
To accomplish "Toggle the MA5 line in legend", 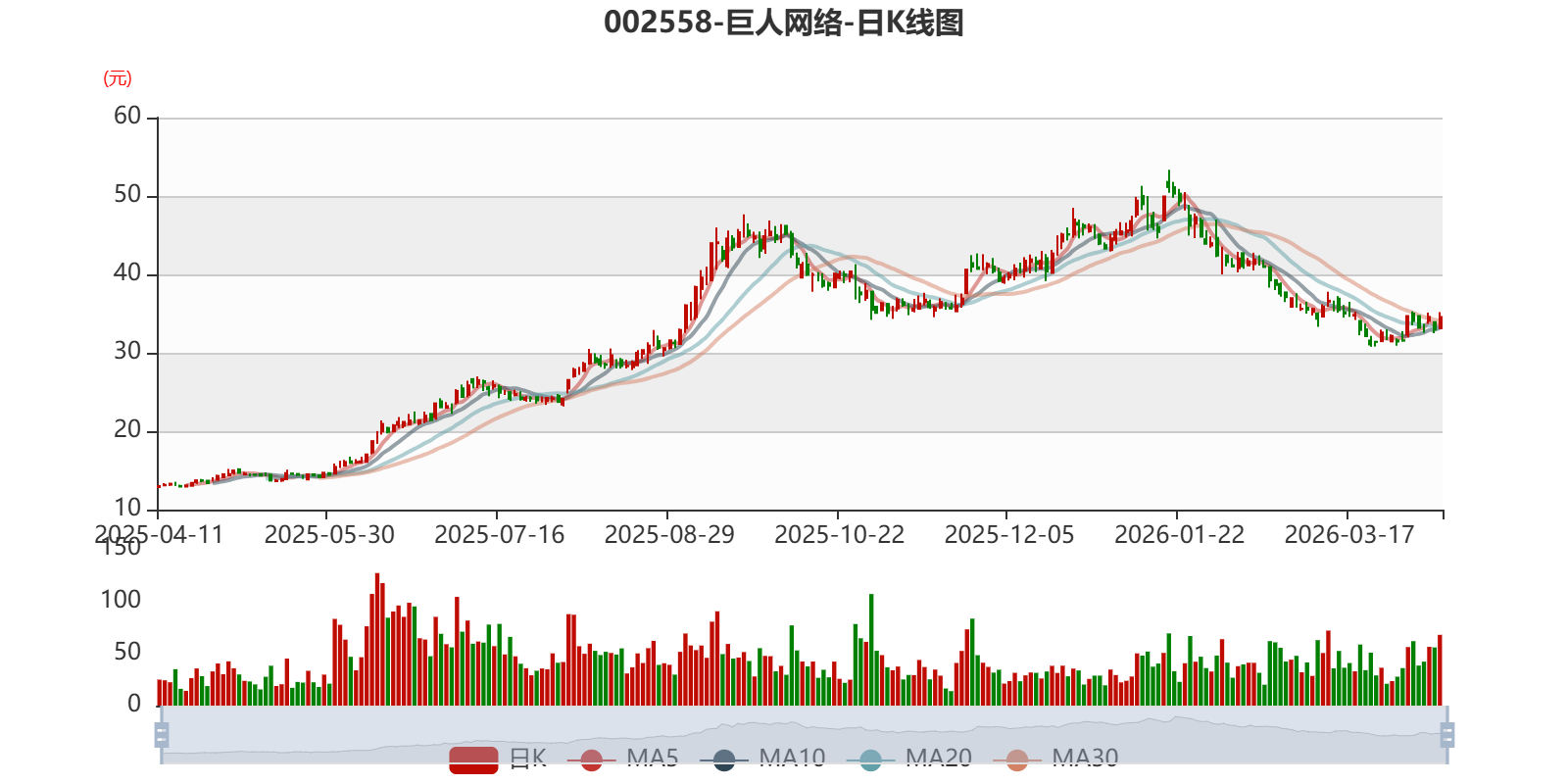I will pos(622,759).
